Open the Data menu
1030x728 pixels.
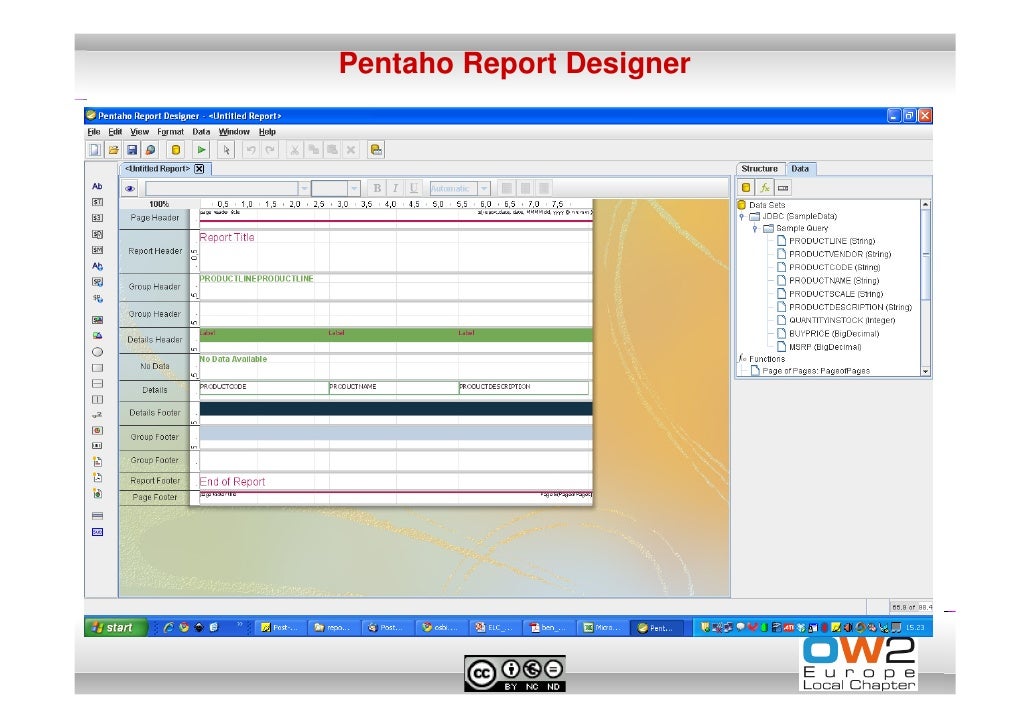[x=201, y=132]
